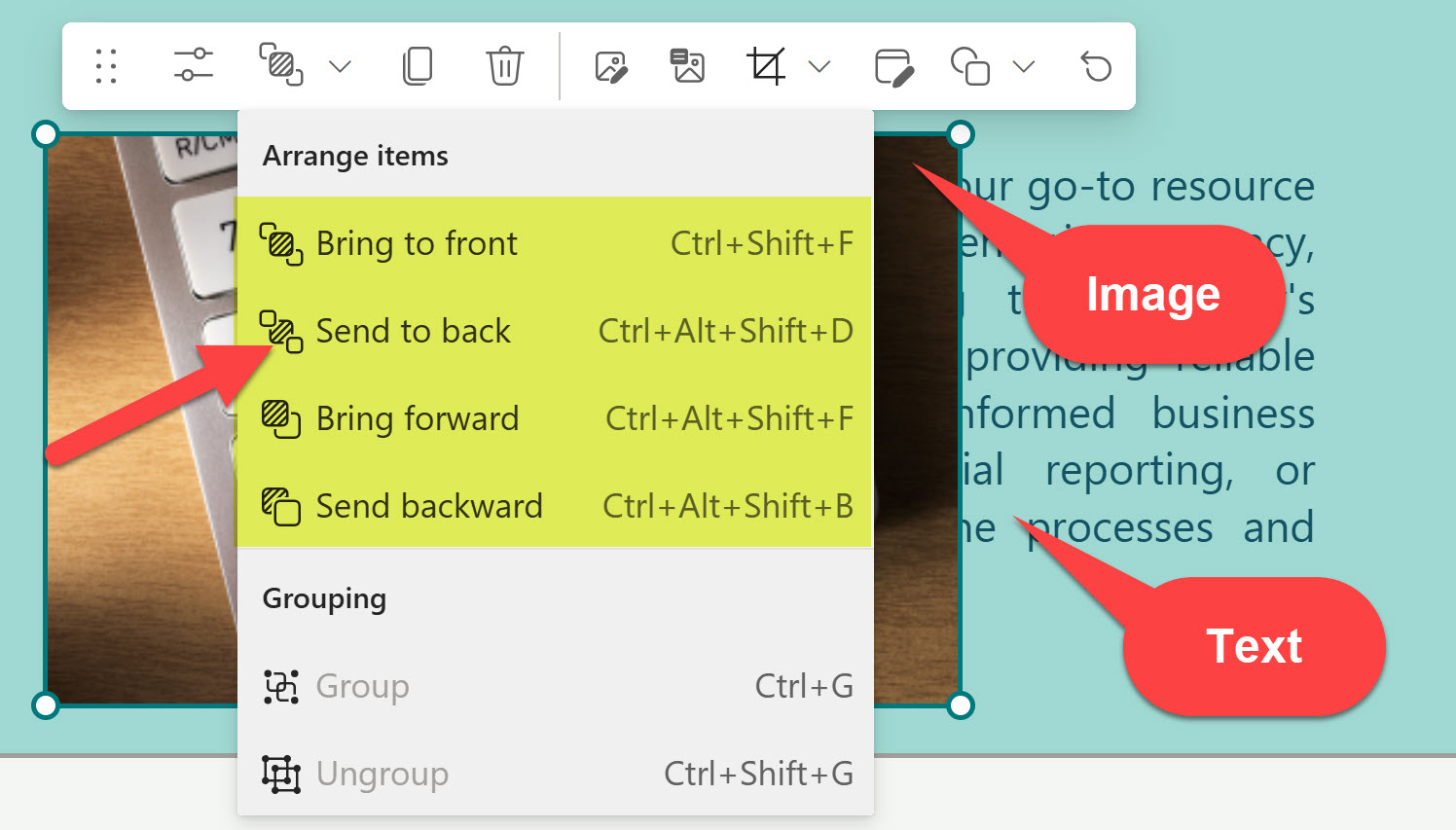Click the top-left selection handle
1456x830 pixels.
pos(46,133)
